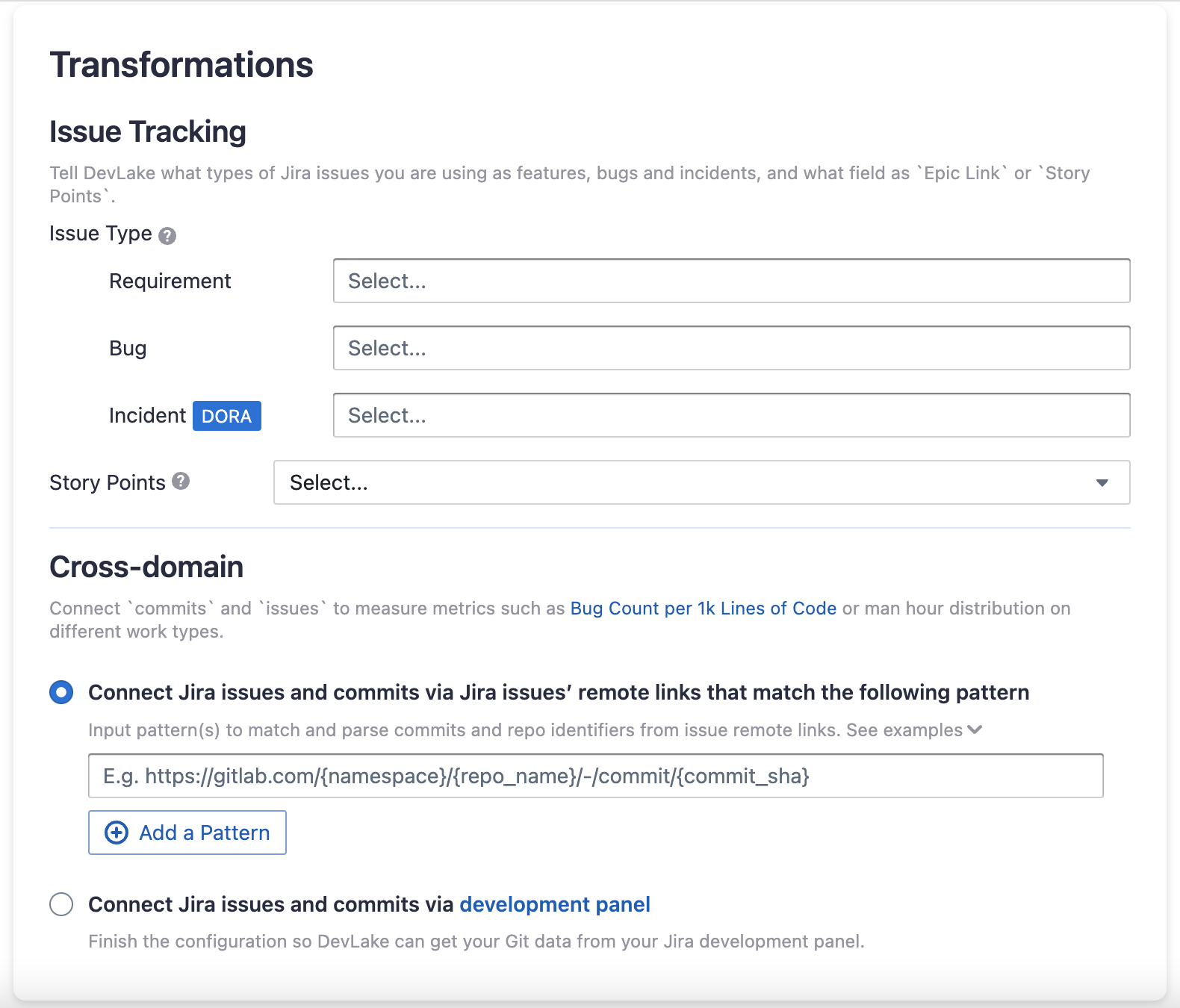
Task: Open the development panel link
Action: pyautogui.click(x=554, y=904)
